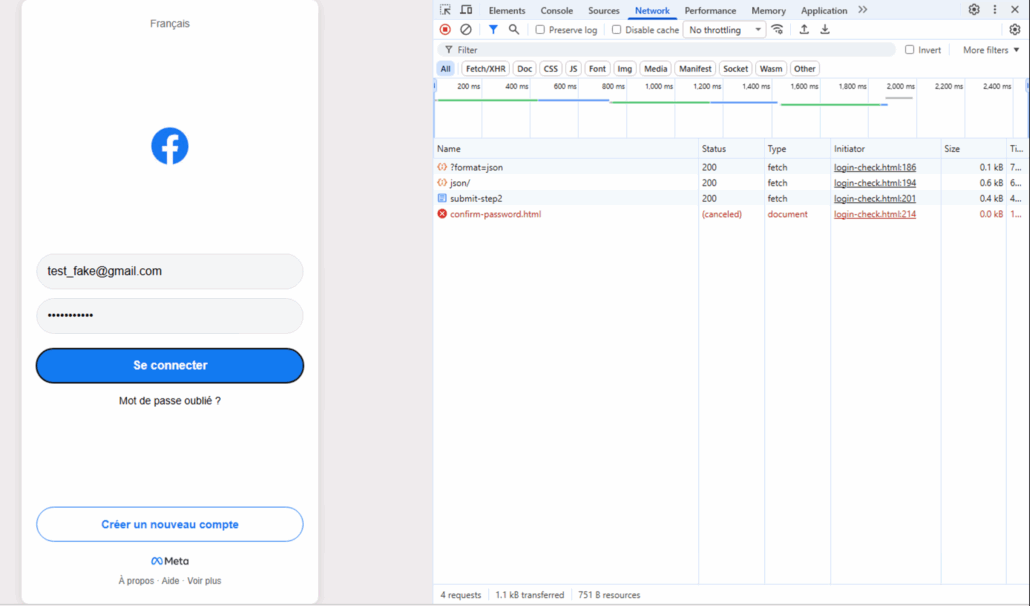Enable the Preserve log checkbox
Image resolution: width=1030 pixels, height=606 pixels.
(541, 30)
